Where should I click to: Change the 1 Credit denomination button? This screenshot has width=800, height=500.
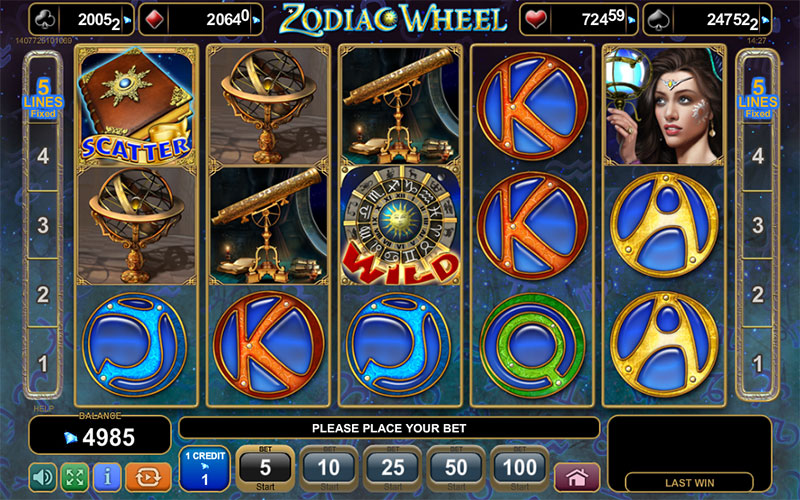pyautogui.click(x=205, y=468)
